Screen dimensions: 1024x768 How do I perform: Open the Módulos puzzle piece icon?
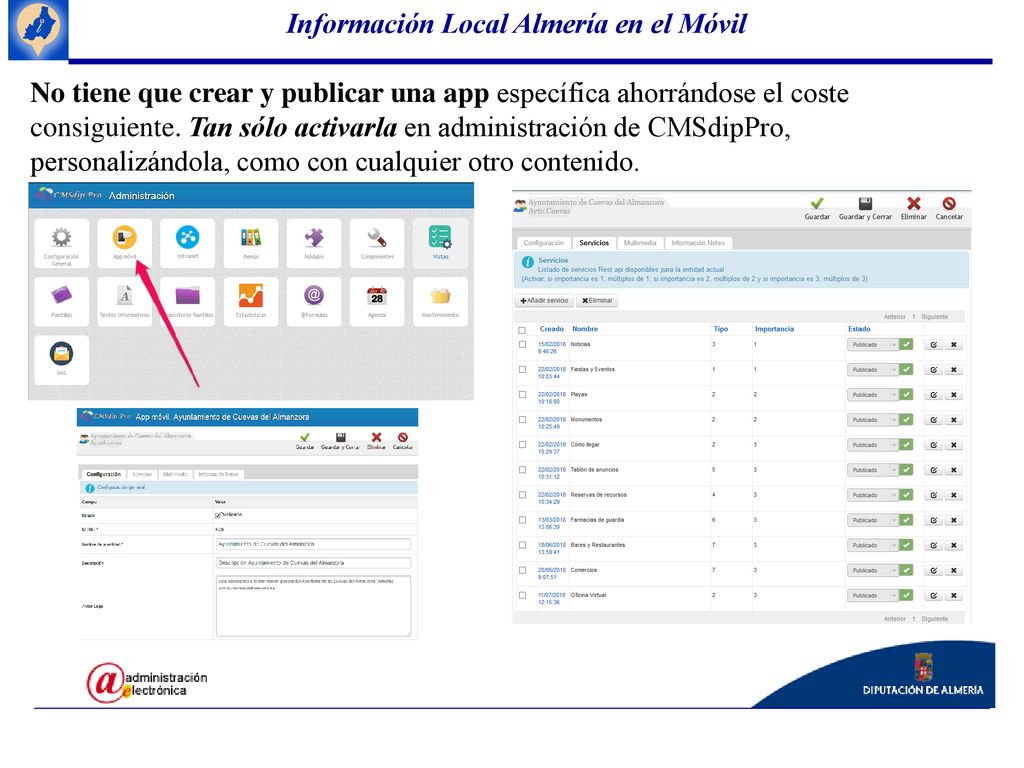pos(313,243)
